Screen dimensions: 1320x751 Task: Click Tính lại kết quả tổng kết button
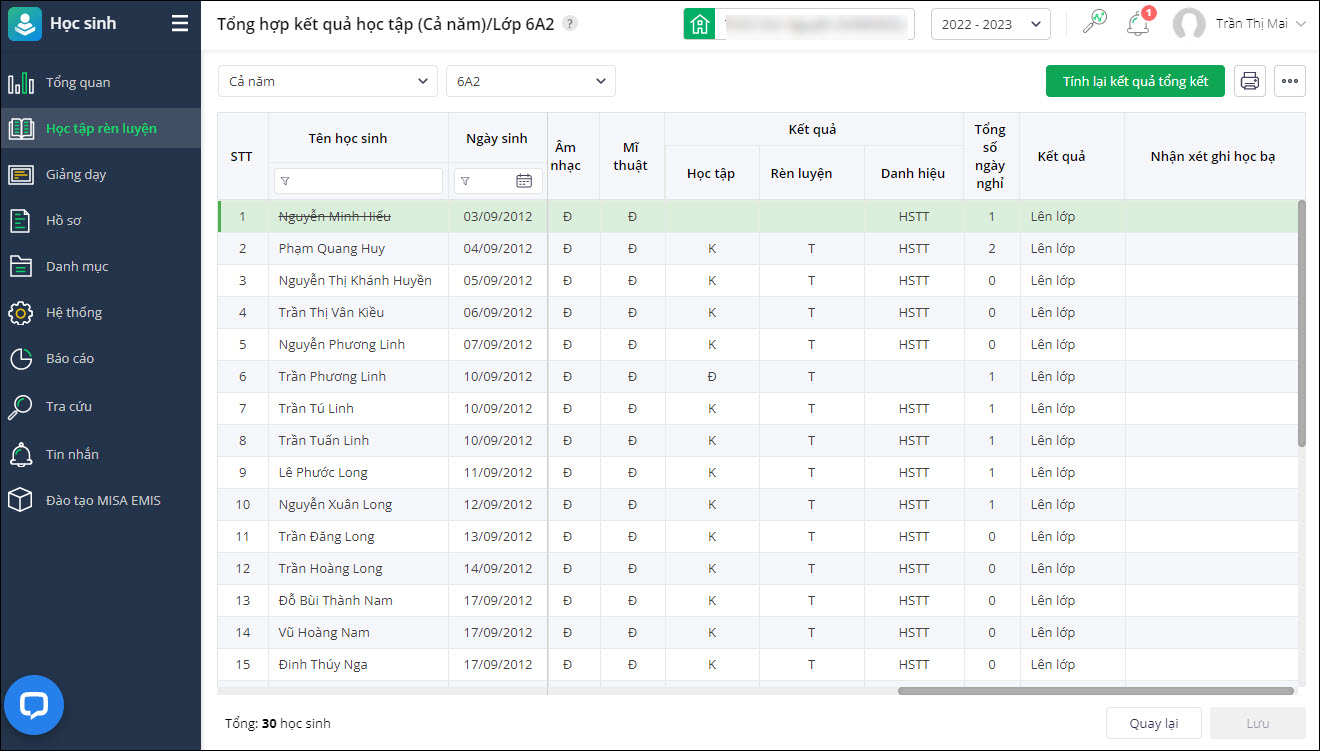[x=1135, y=81]
